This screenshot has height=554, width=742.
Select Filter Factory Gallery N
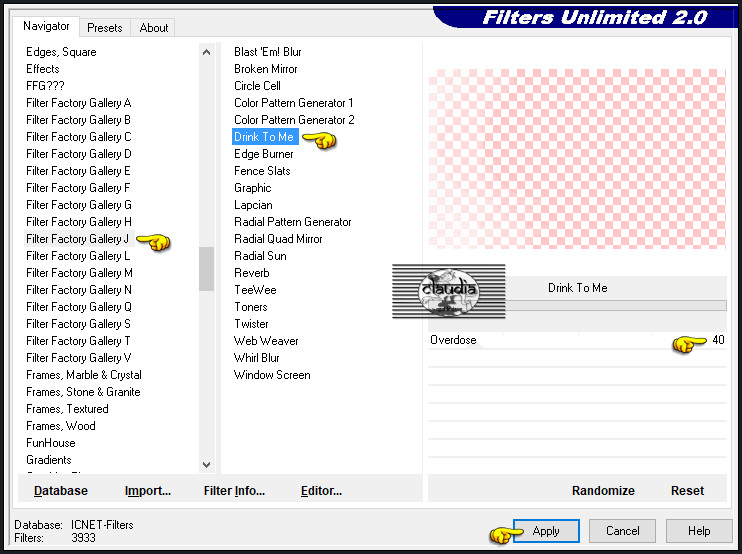tap(79, 290)
